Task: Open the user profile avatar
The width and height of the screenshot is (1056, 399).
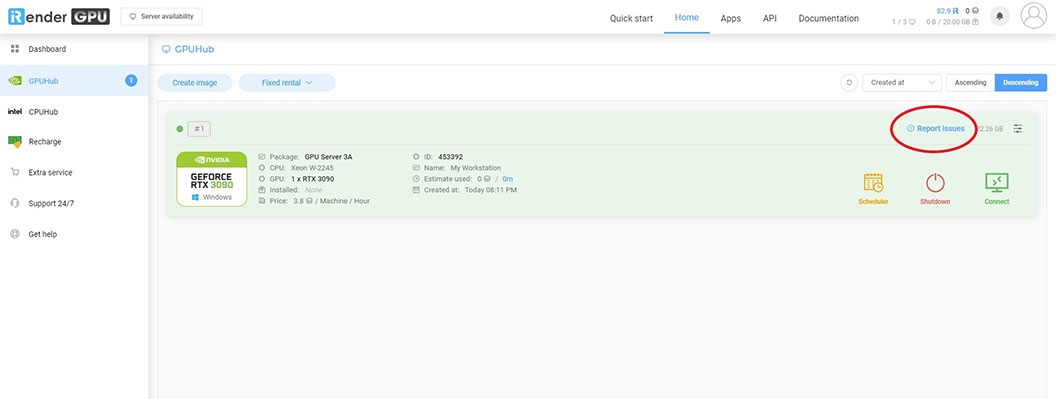Action: (x=1034, y=16)
